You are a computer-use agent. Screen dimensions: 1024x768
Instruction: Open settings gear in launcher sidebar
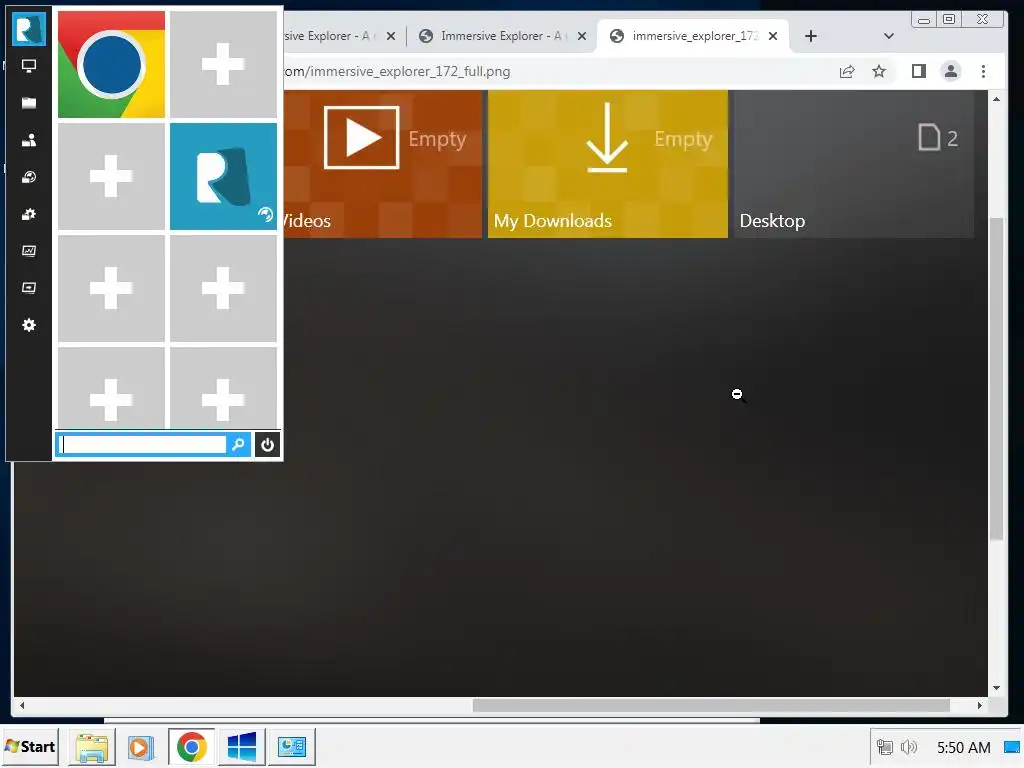(x=29, y=325)
